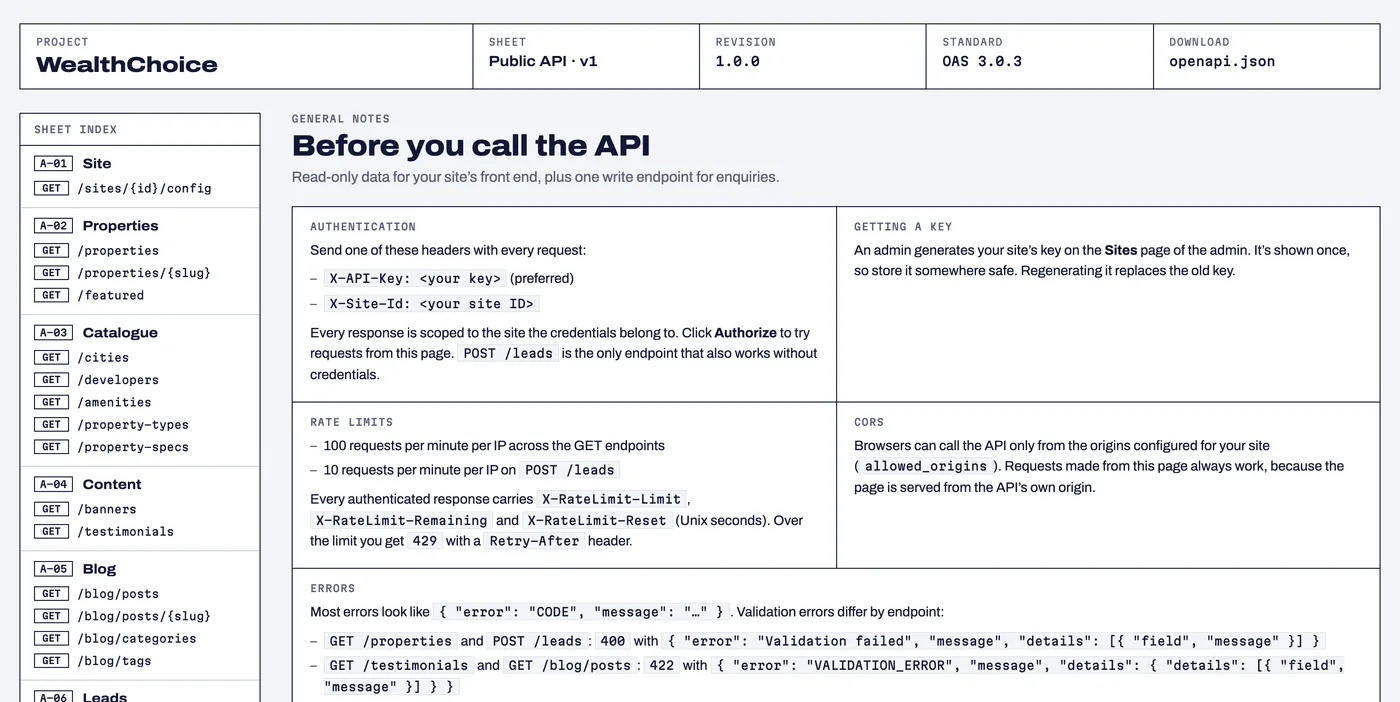Click the GETTING A KEY section label
The width and height of the screenshot is (1400, 702).
click(903, 227)
